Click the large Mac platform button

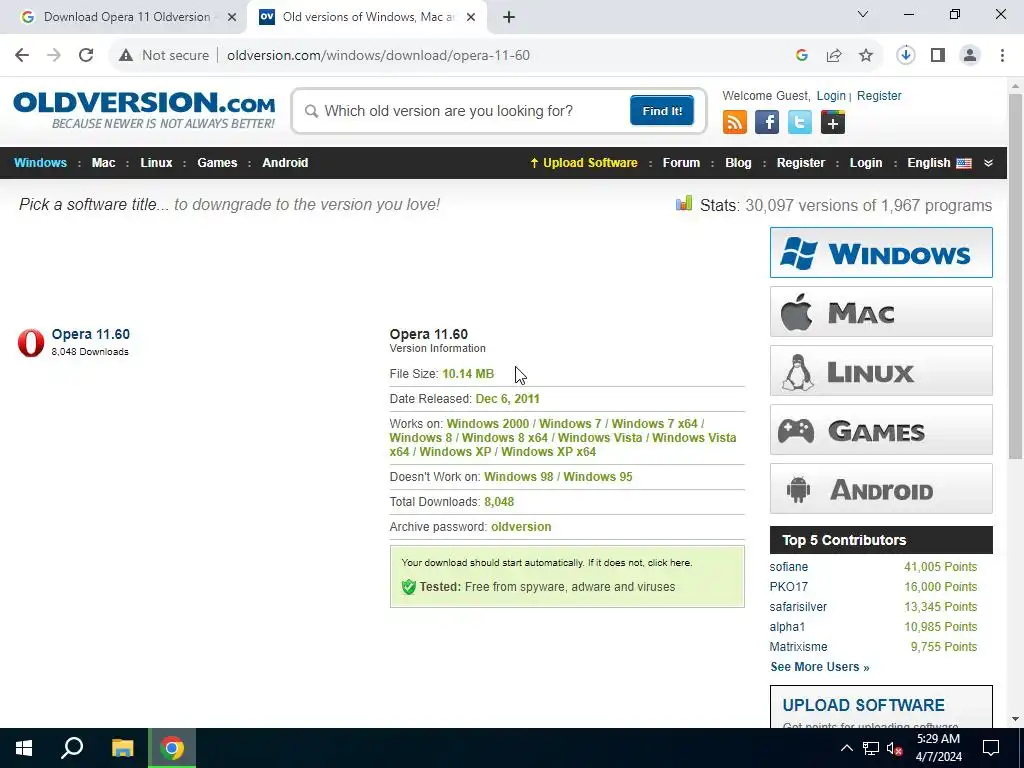(x=881, y=312)
